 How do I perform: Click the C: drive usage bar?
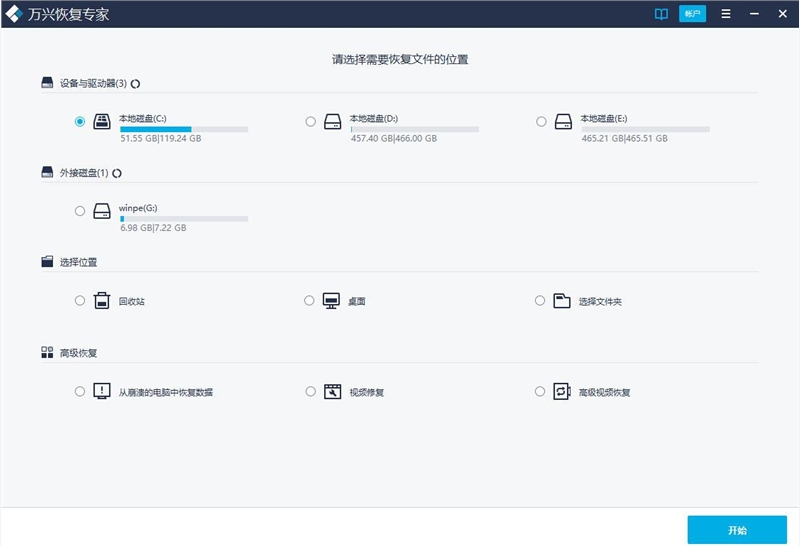coord(184,130)
